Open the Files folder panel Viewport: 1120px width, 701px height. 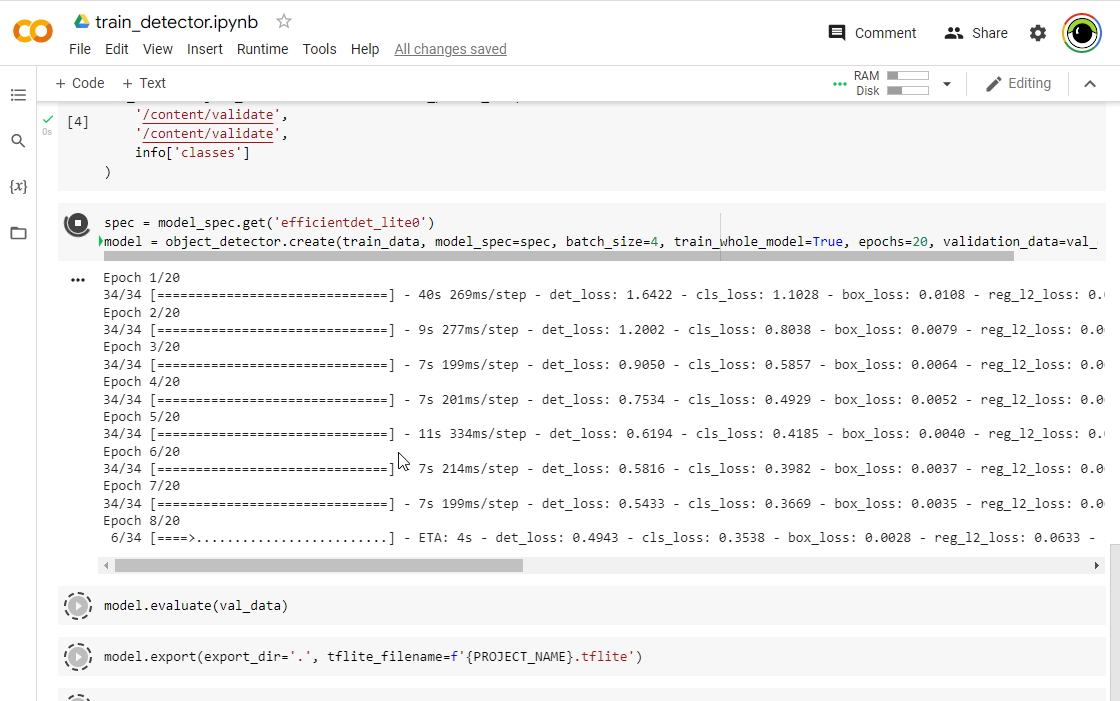[18, 233]
